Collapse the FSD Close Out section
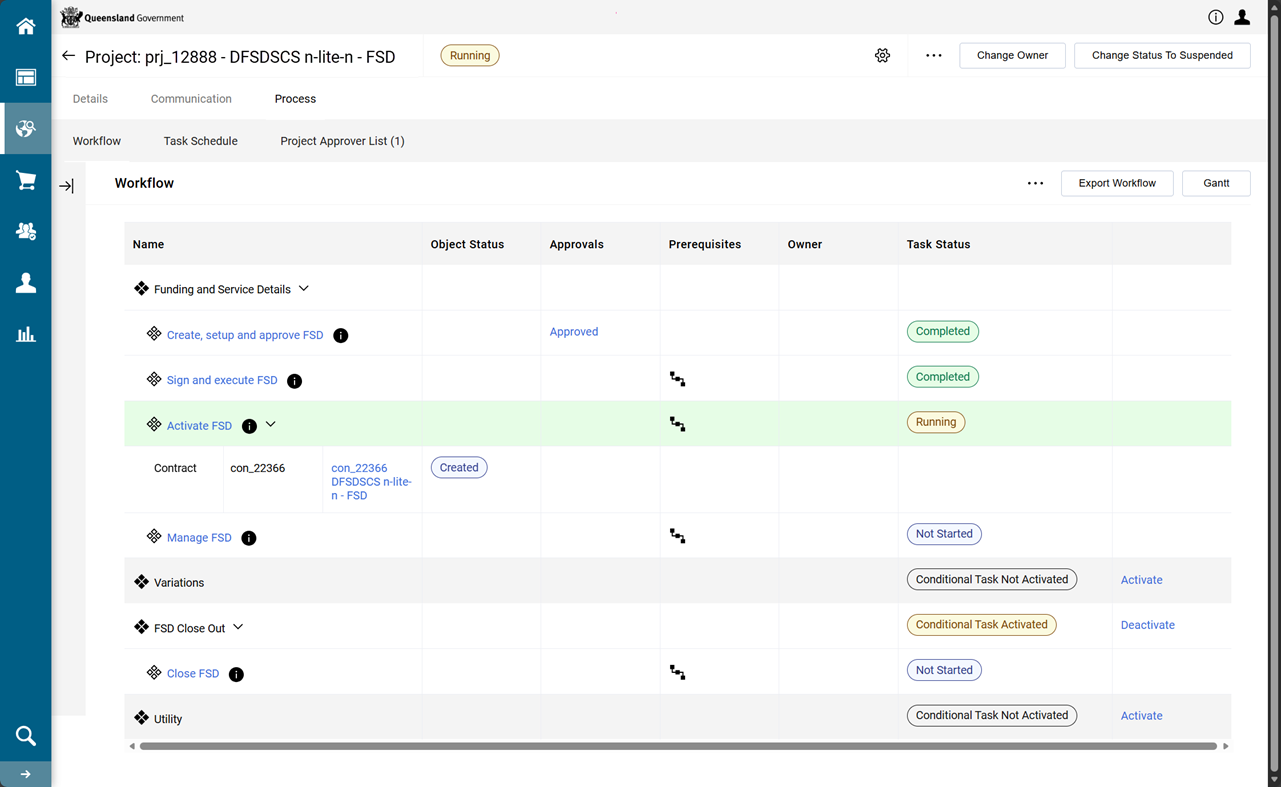This screenshot has height=787, width=1281. [x=238, y=628]
